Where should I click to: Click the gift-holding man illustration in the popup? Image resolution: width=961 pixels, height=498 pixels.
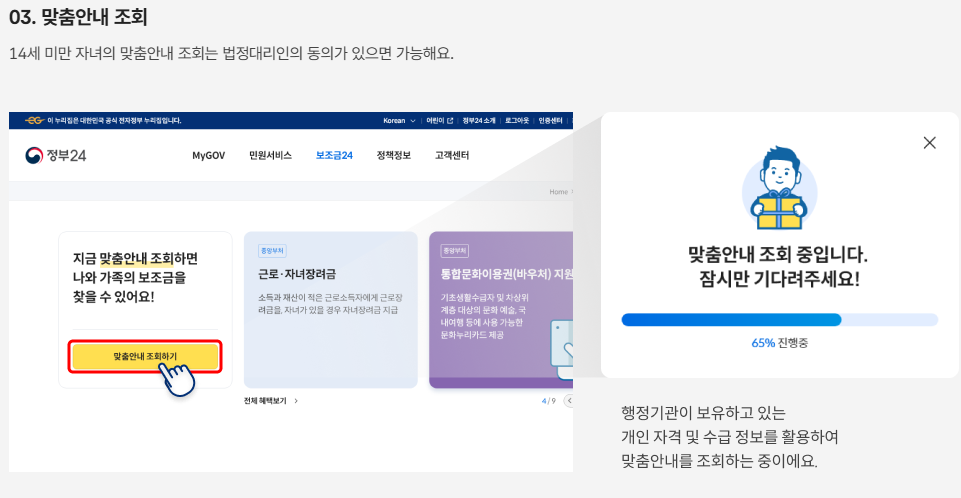779,187
